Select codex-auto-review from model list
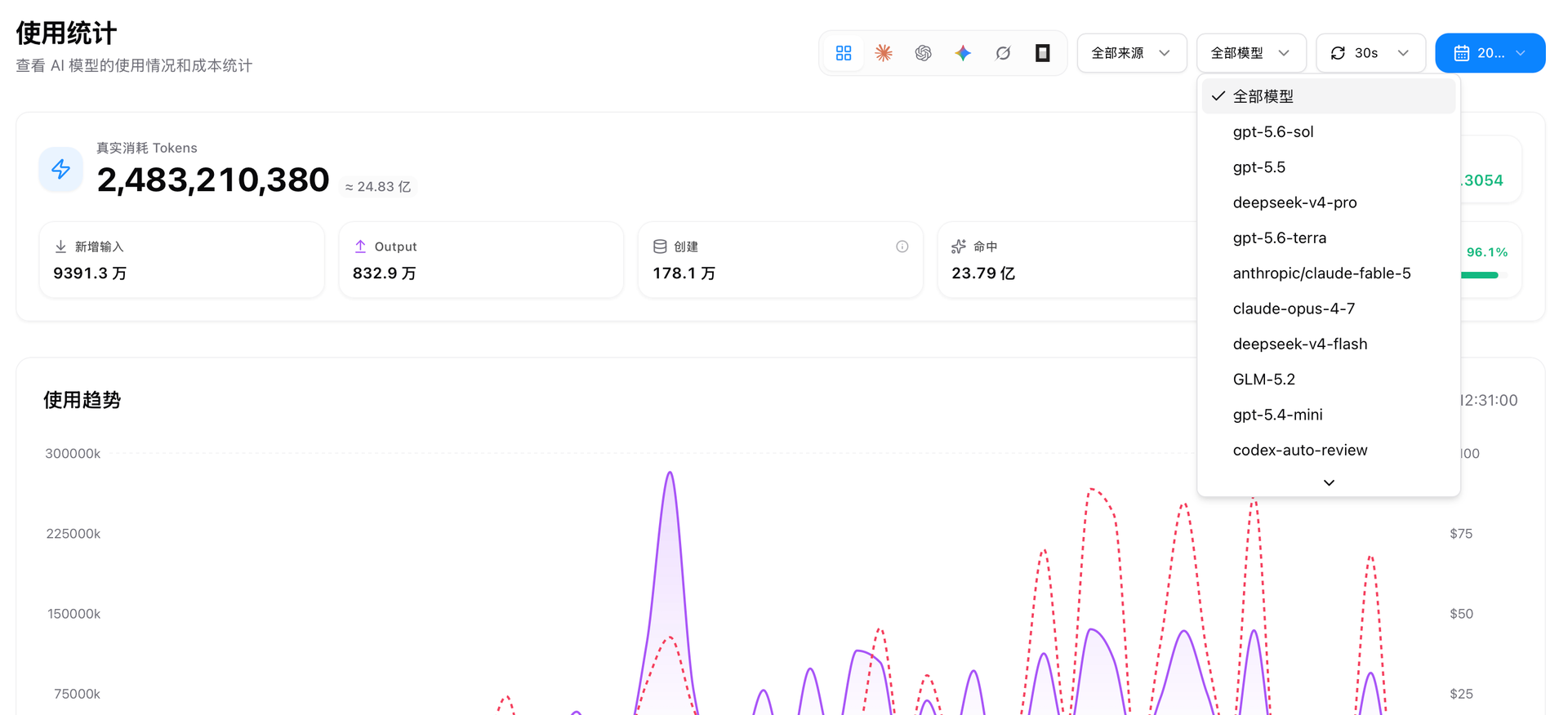 1329,450
